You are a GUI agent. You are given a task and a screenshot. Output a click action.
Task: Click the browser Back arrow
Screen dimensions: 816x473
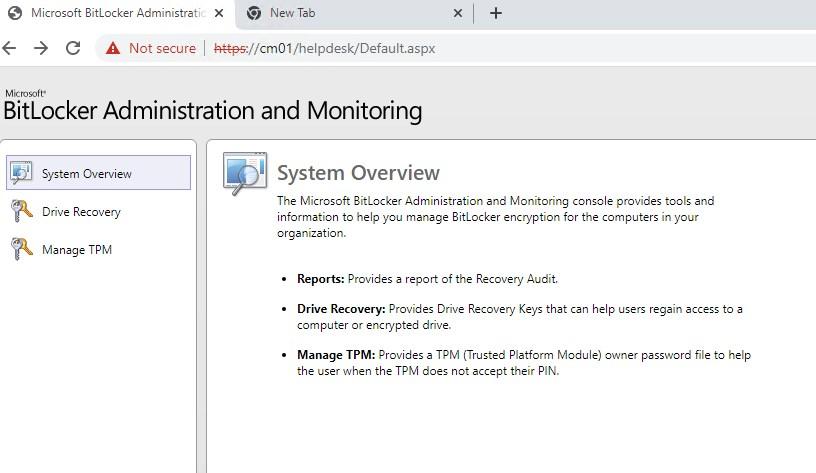click(x=10, y=48)
